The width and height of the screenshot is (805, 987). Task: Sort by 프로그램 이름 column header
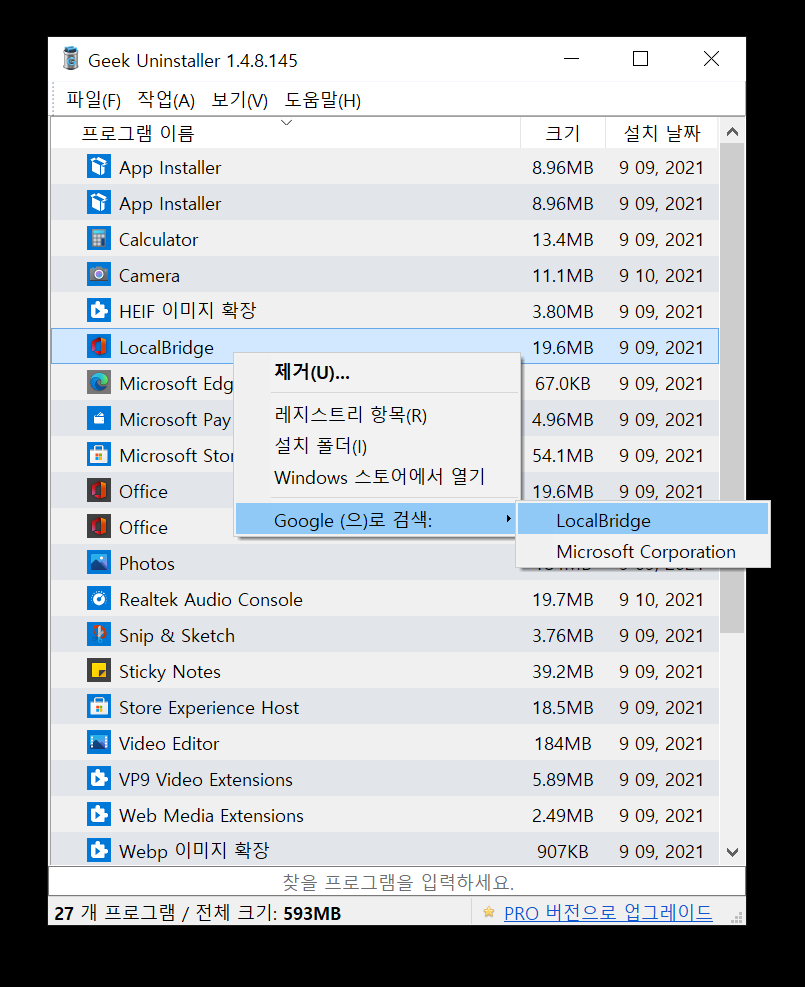pos(286,133)
